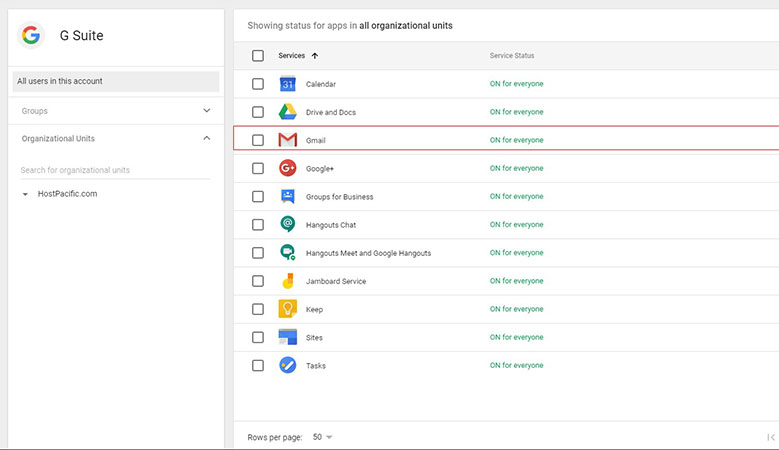Open Groups for Business service
Image resolution: width=779 pixels, height=450 pixels.
(339, 197)
